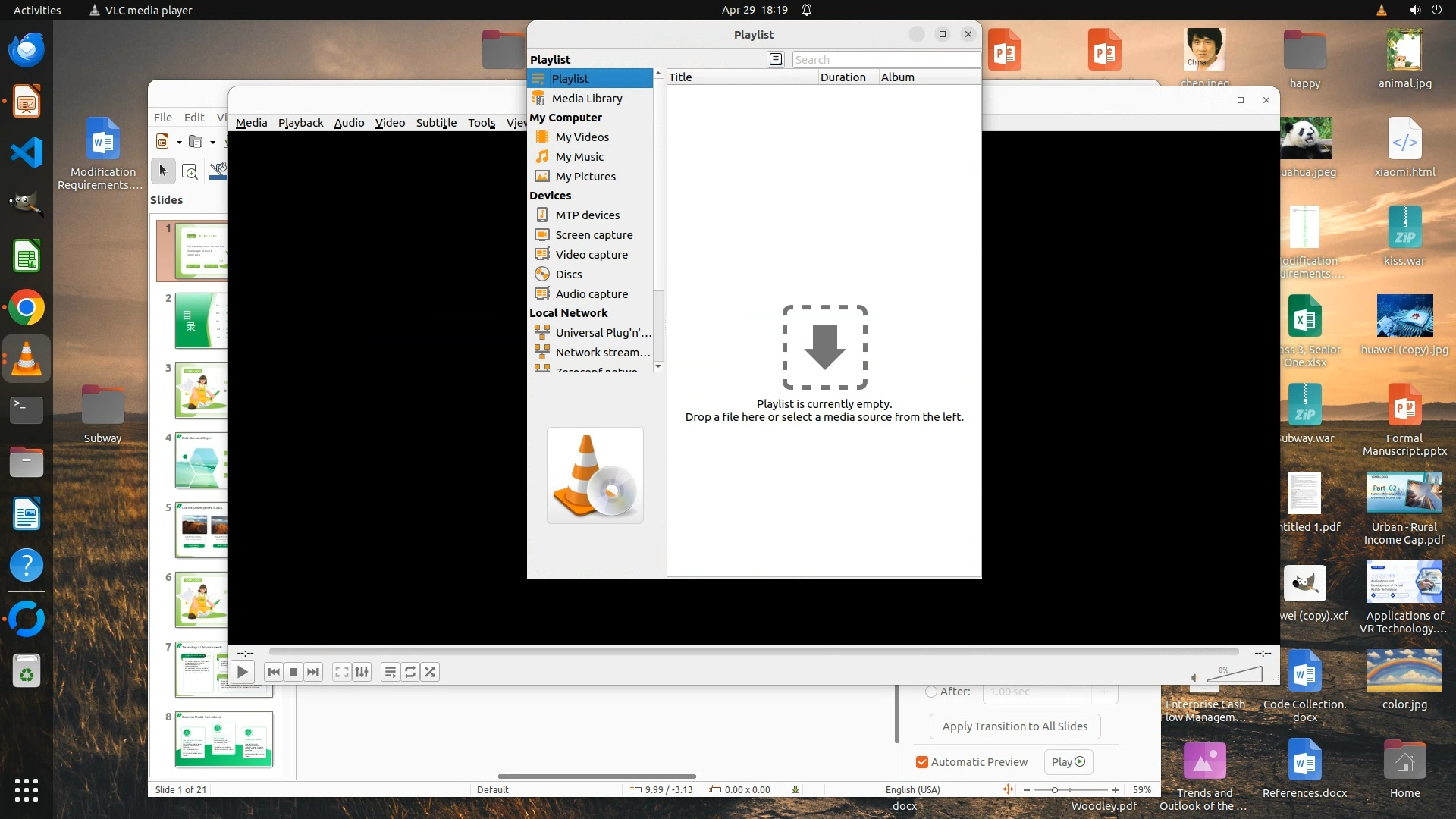Open the Playback menu
Image resolution: width=1456 pixels, height=819 pixels.
[300, 123]
